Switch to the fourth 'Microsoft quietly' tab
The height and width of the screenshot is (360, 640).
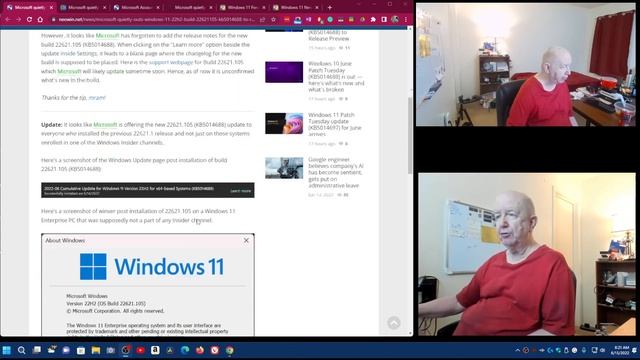tap(189, 7)
